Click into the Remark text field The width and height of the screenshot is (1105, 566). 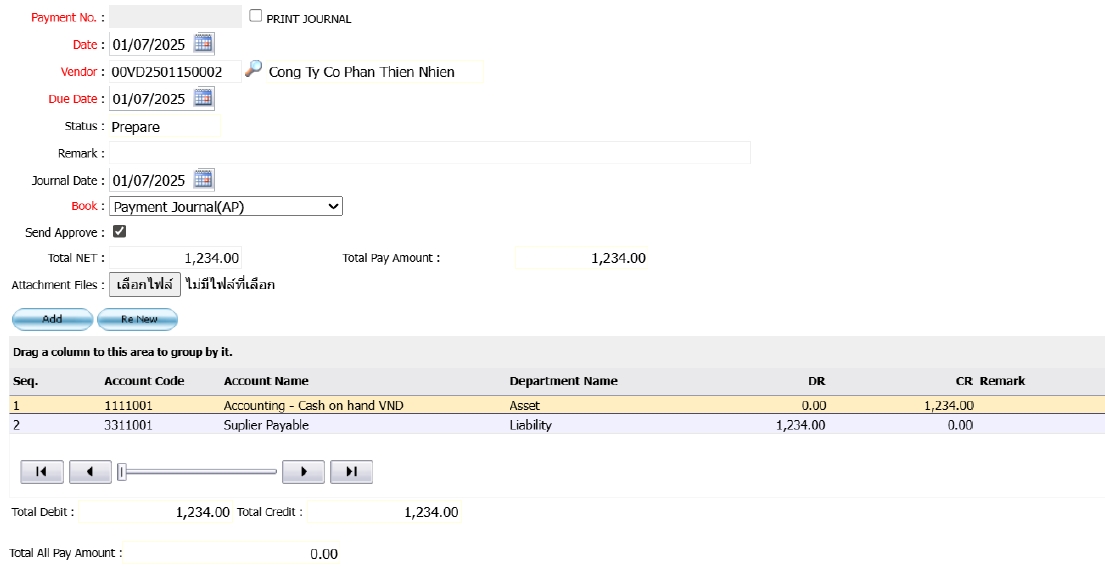pos(430,153)
